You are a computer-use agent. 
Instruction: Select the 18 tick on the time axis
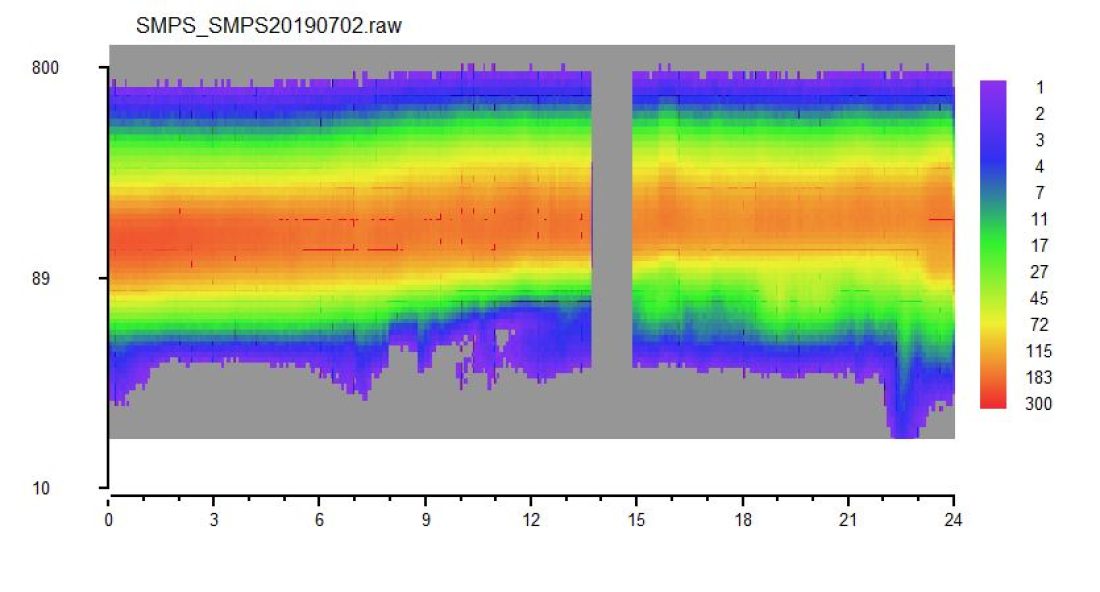742,520
